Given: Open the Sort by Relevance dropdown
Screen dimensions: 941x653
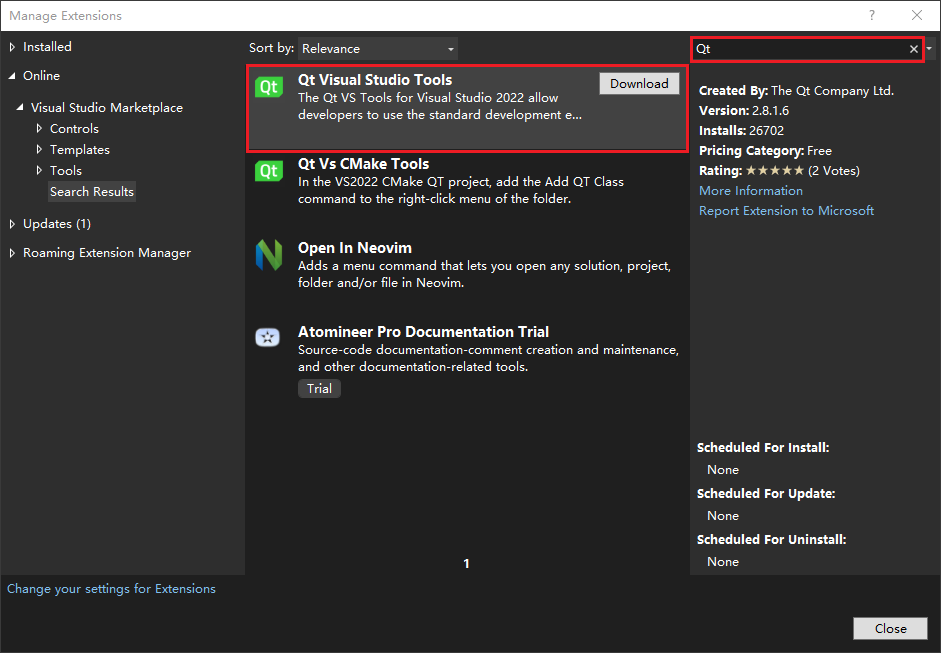Looking at the screenshot, I should click(377, 49).
